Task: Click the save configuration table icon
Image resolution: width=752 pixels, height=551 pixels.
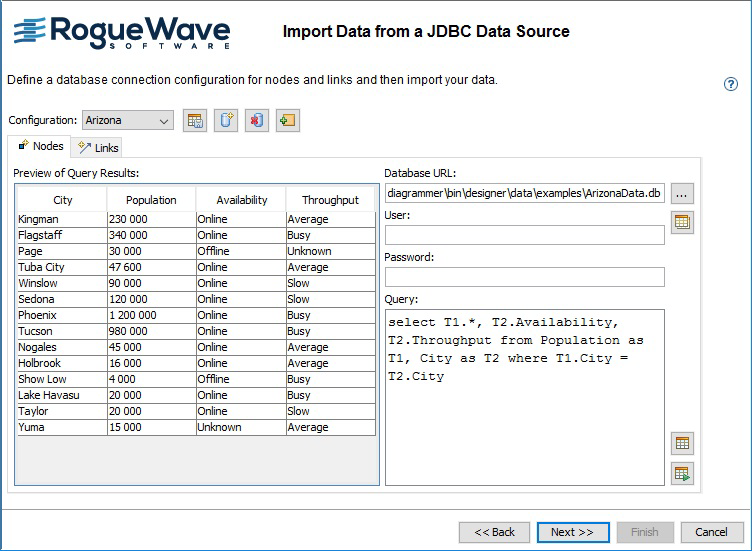Action: pos(195,121)
